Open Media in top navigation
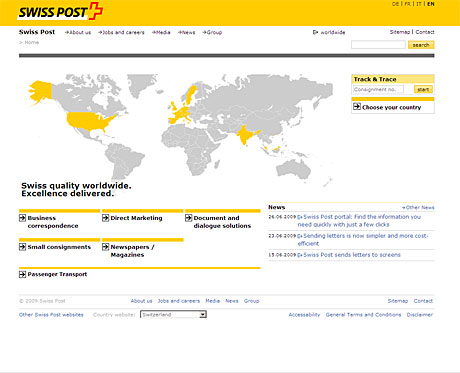 point(161,32)
